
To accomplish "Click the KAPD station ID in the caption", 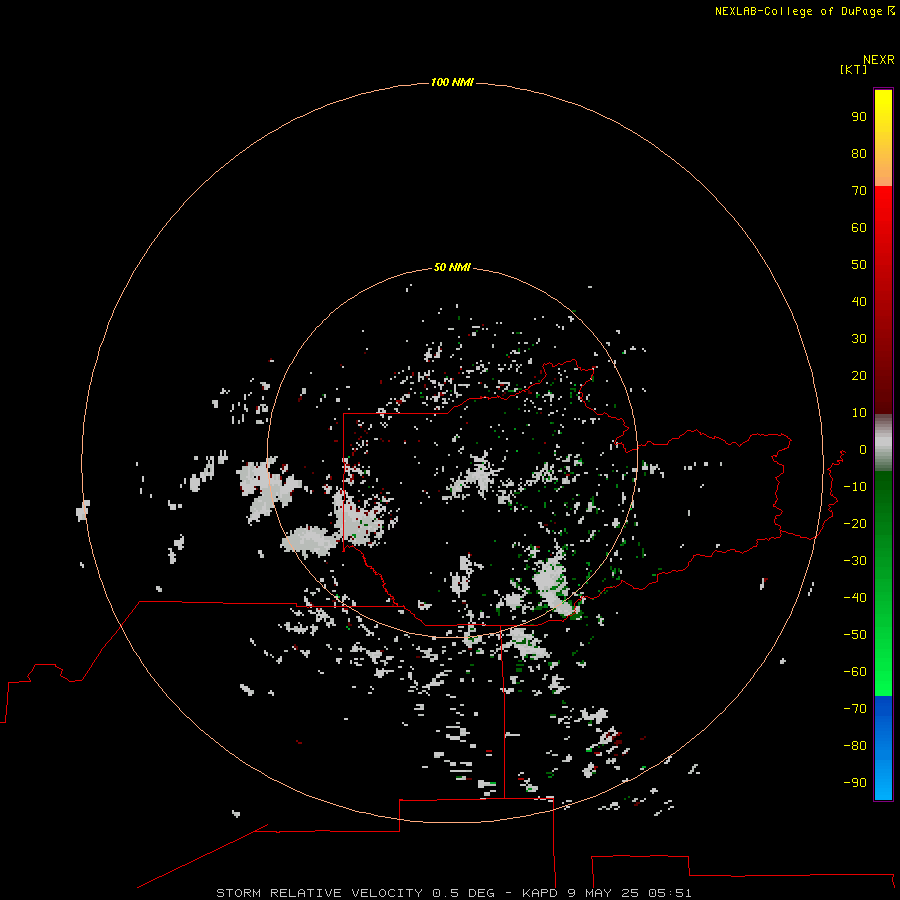I will 540,893.
